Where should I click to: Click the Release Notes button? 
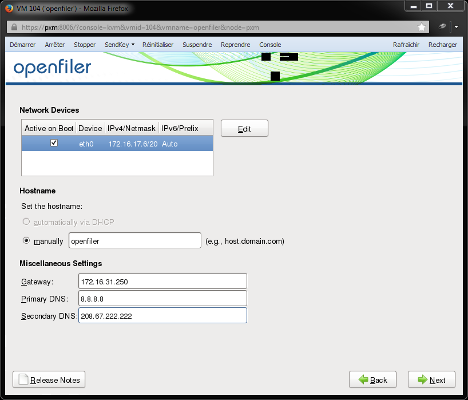click(x=49, y=380)
